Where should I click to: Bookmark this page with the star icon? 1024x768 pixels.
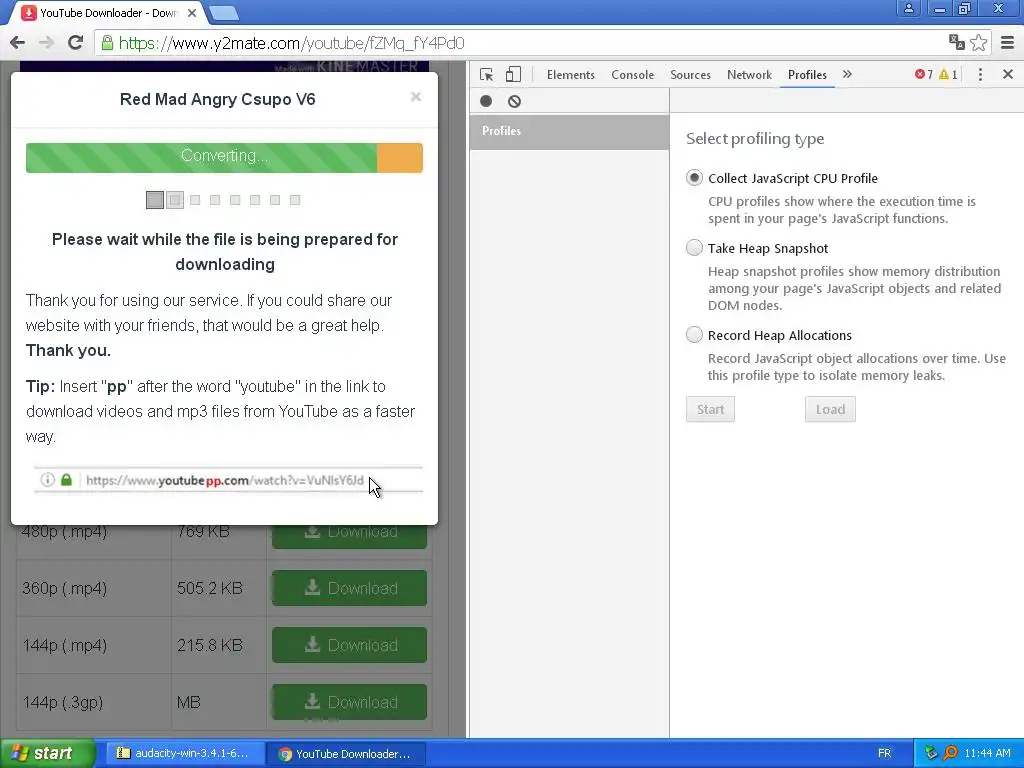pos(978,43)
